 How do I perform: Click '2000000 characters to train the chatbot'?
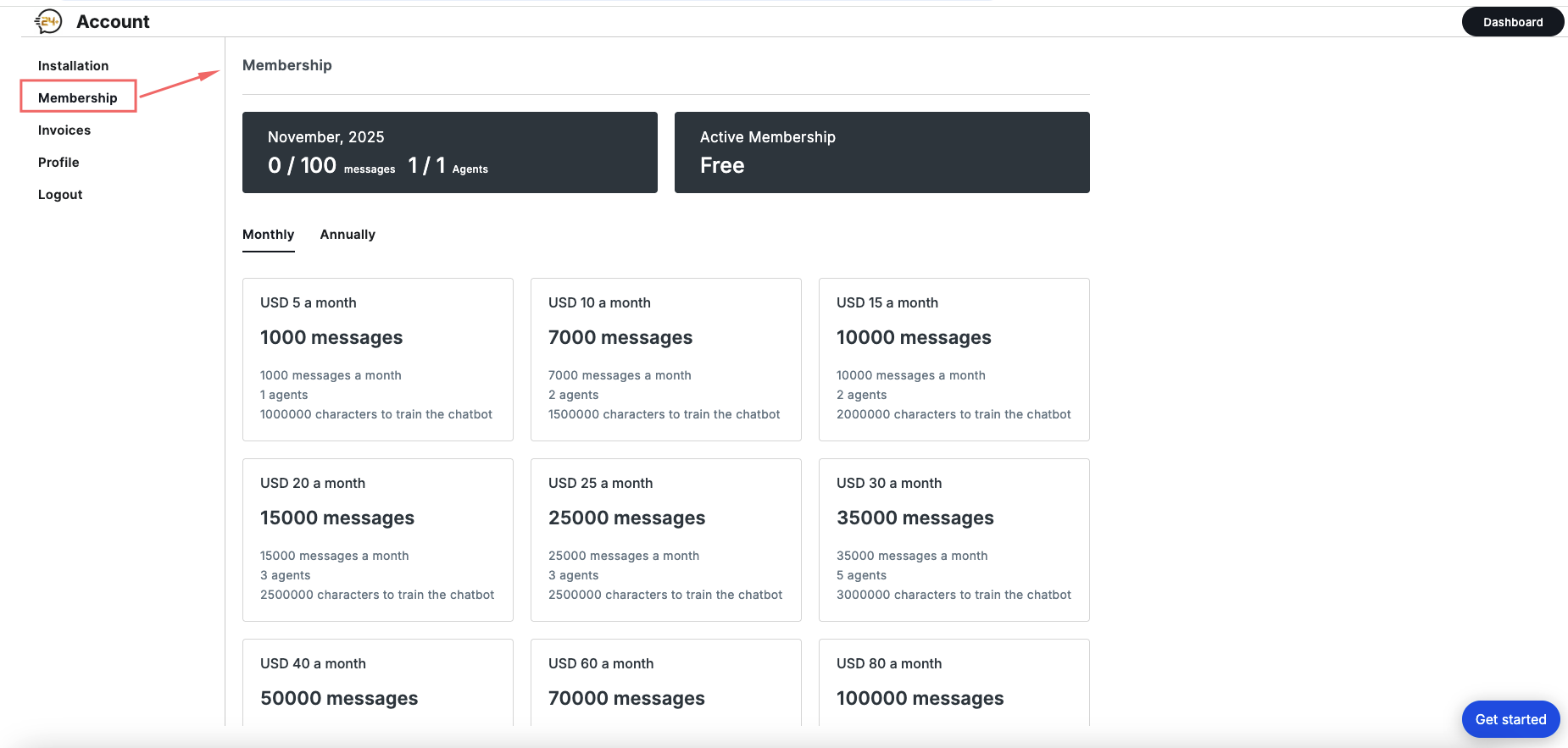[954, 414]
